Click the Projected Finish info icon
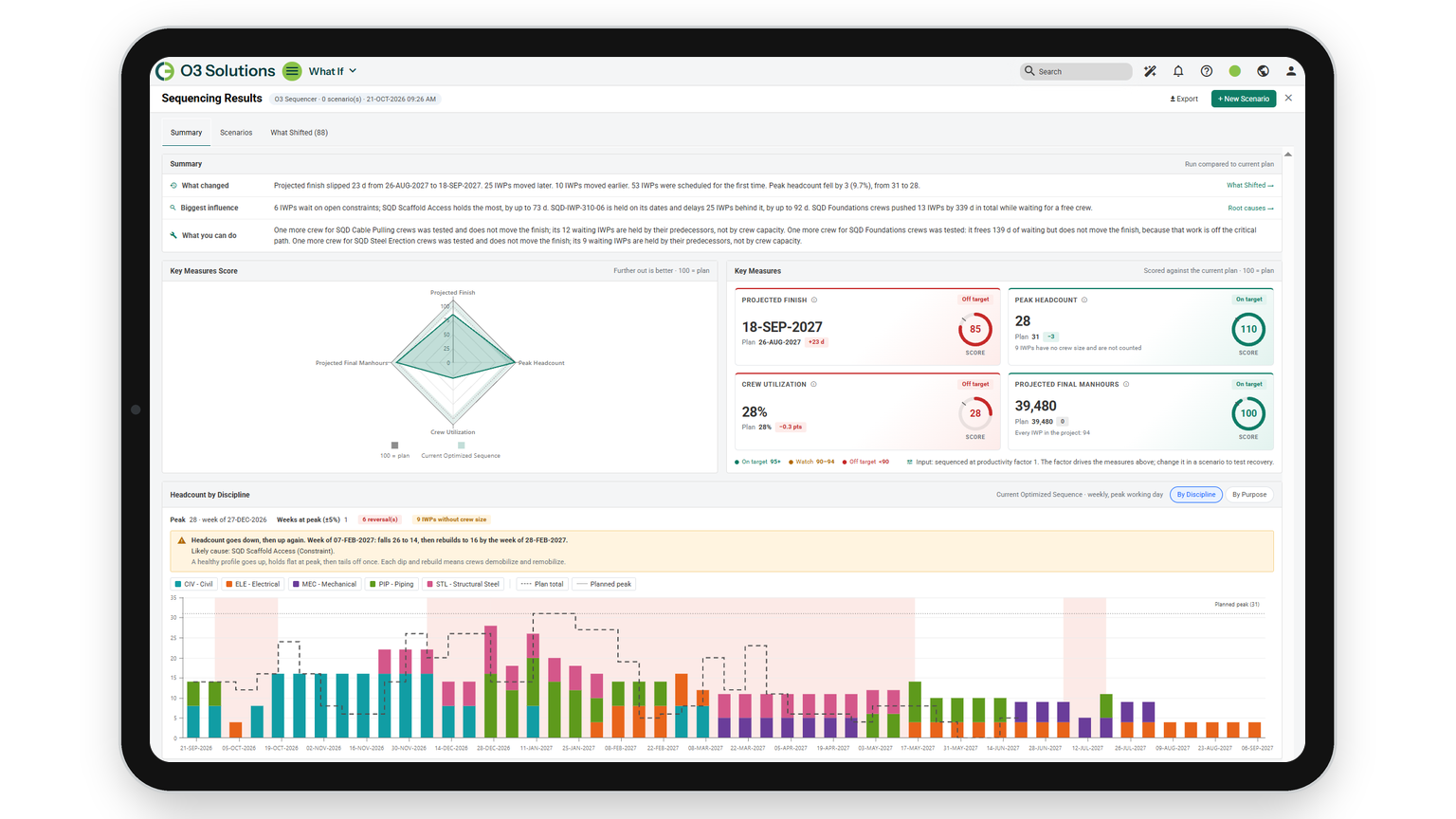 (x=814, y=300)
